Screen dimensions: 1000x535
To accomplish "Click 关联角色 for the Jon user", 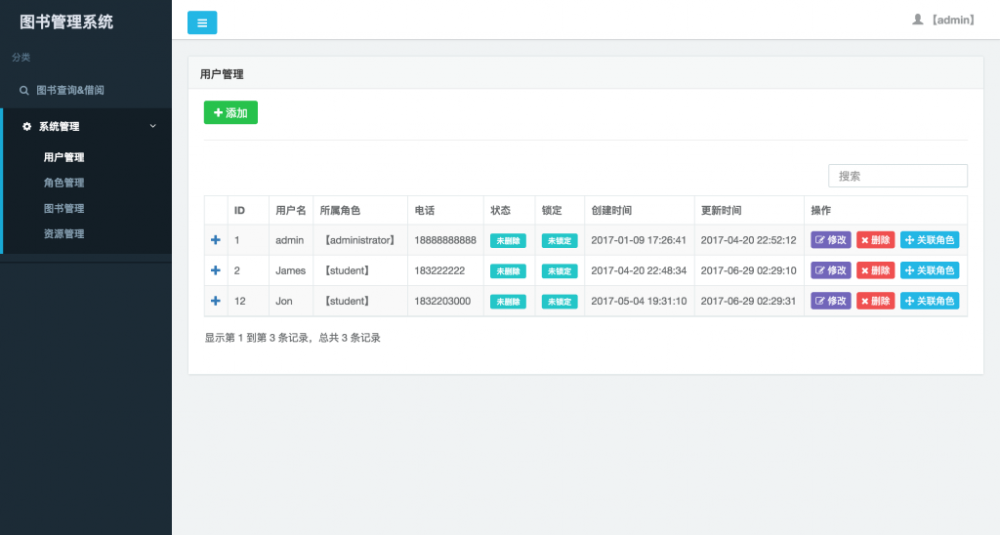I will point(929,301).
